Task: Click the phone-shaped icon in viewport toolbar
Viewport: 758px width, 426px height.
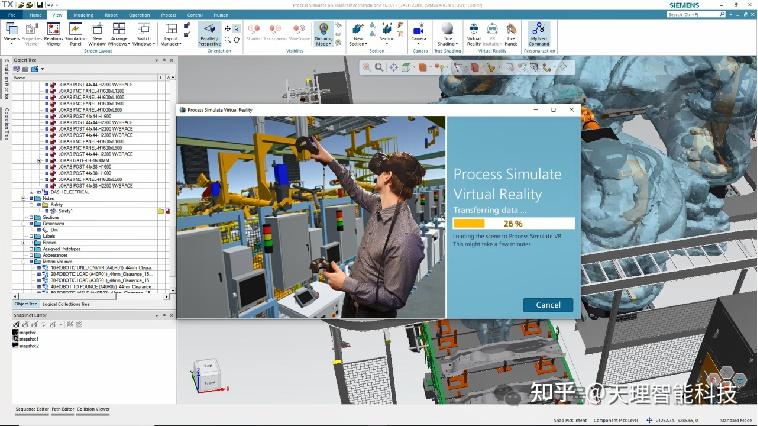Action: click(x=547, y=68)
